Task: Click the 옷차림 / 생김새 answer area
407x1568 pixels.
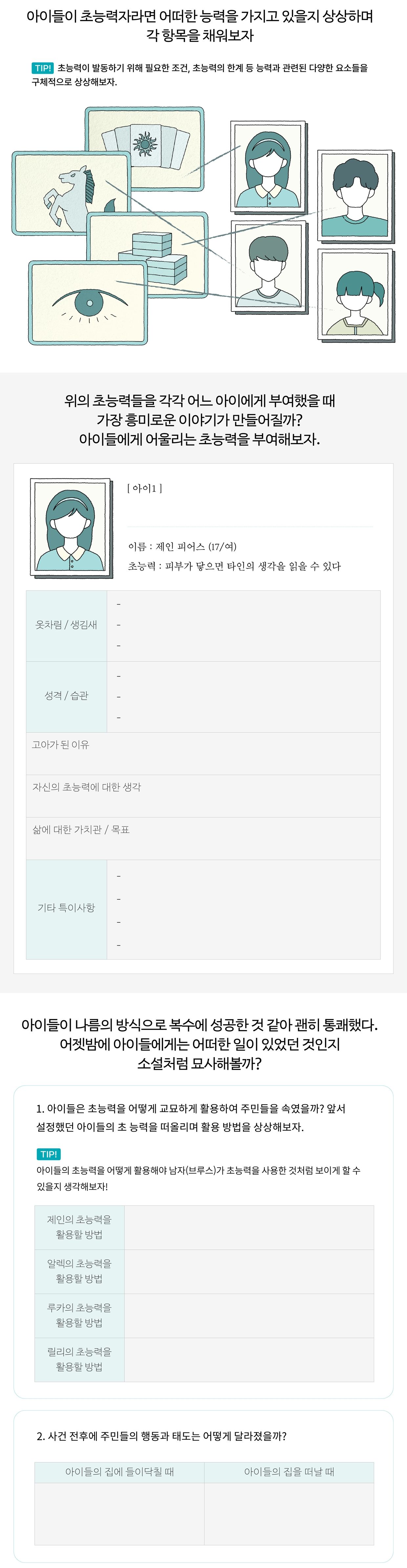Action: pos(243,626)
